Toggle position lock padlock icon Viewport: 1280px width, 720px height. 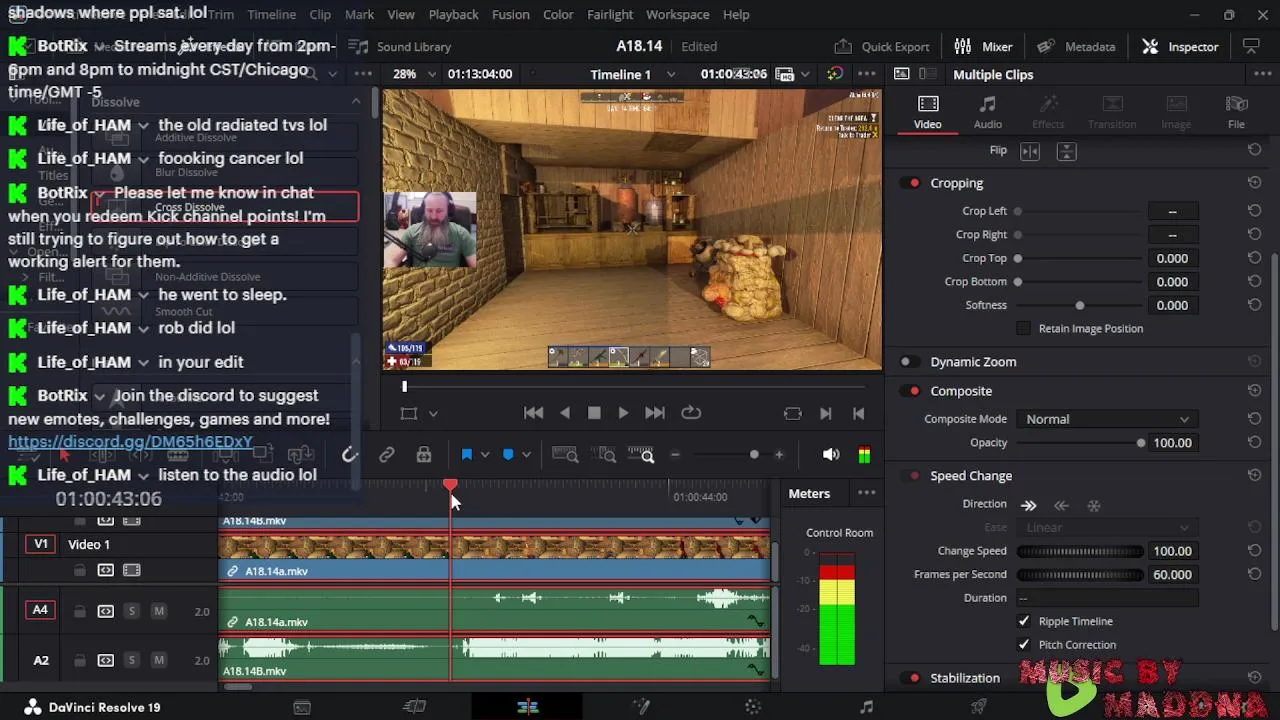[424, 455]
